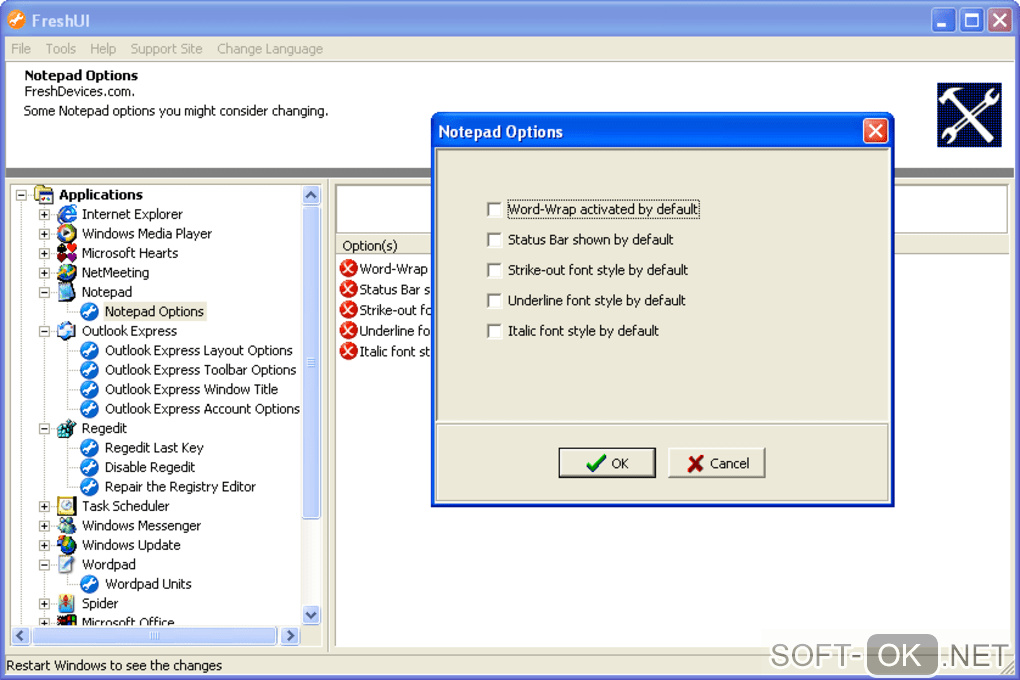This screenshot has height=680, width=1020.
Task: Click the Notepad application icon
Action: pos(67,292)
